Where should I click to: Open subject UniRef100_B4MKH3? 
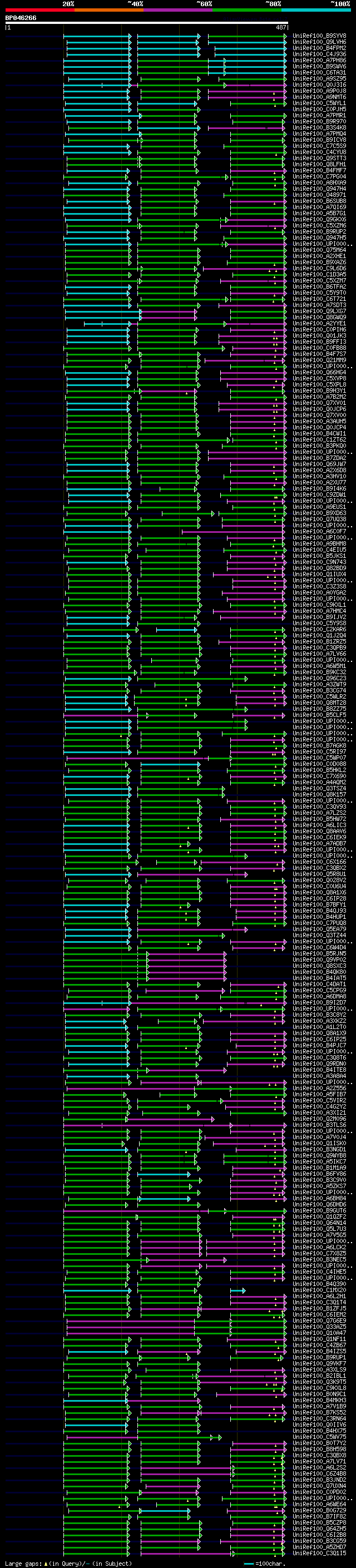(319, 1400)
